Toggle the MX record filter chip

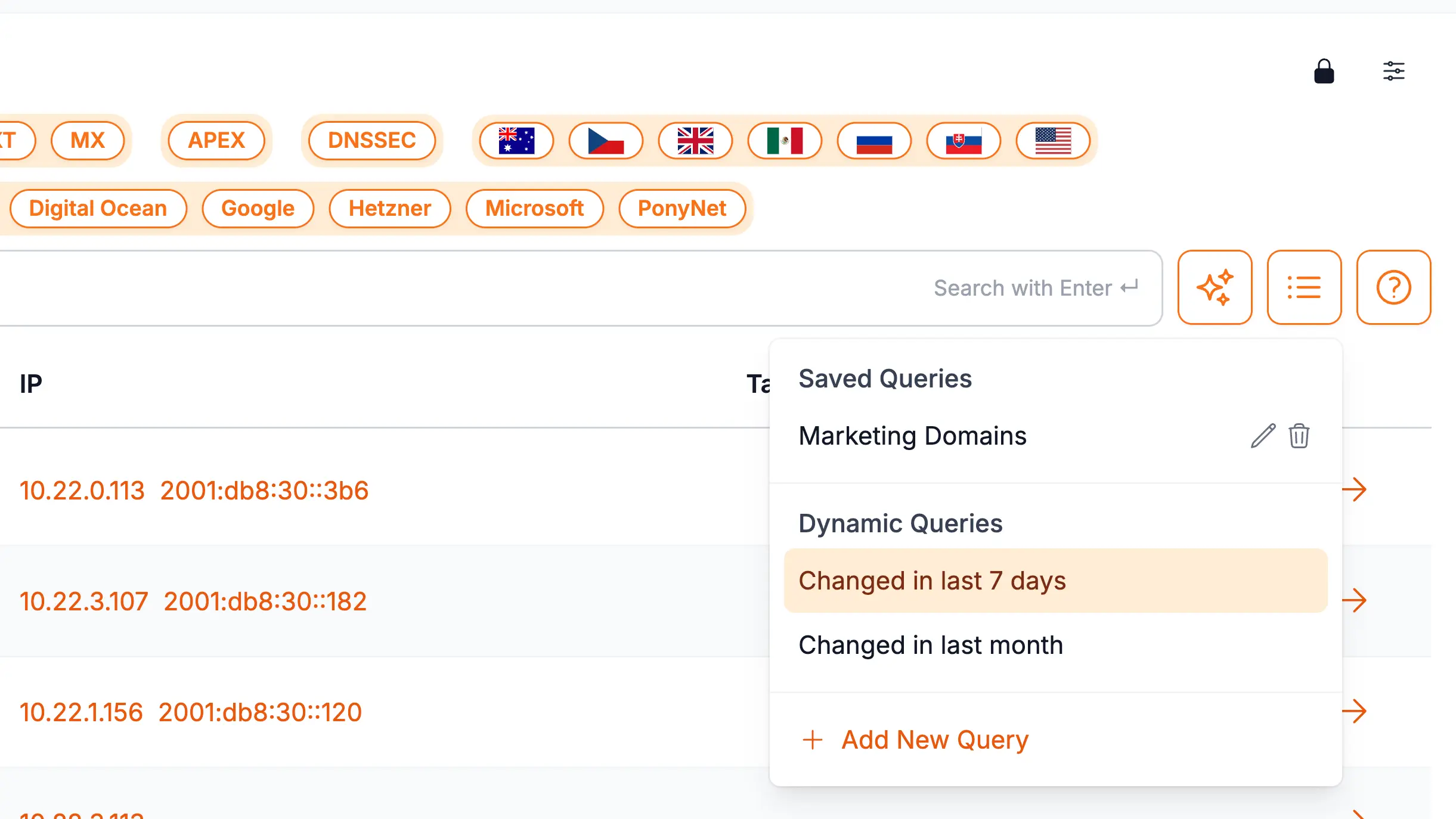(x=88, y=141)
